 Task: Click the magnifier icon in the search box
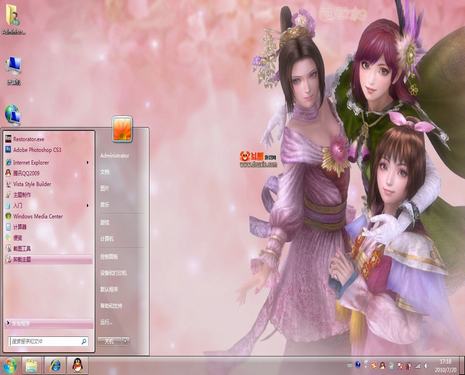pyautogui.click(x=84, y=341)
